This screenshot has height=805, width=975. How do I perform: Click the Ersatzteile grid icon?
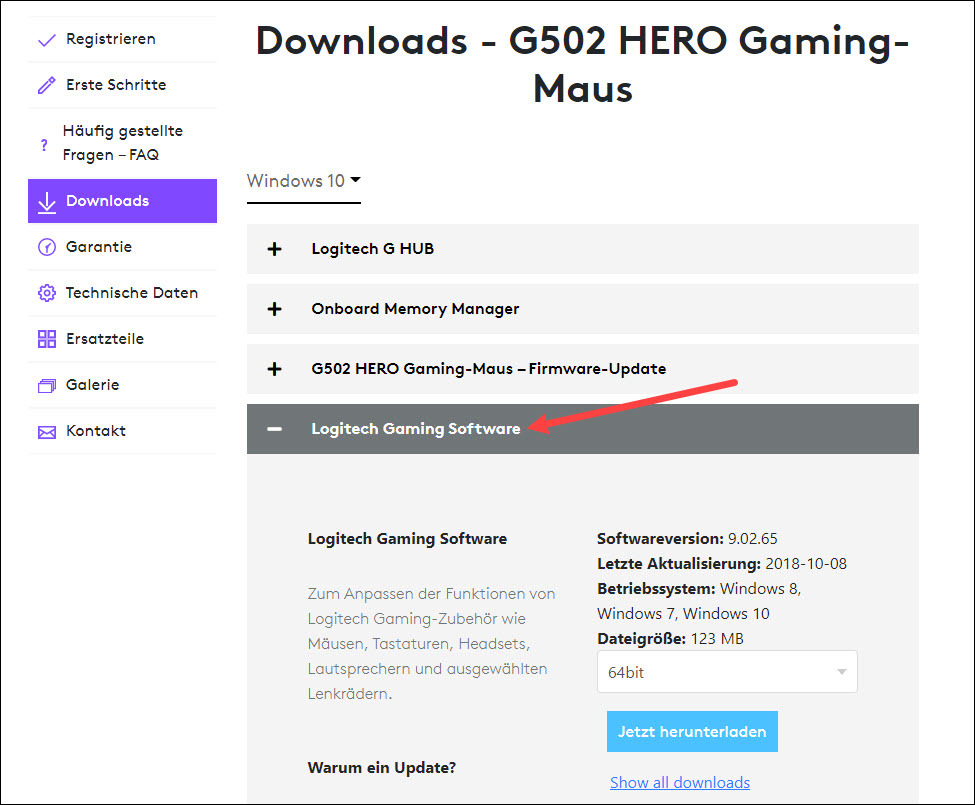pos(45,339)
